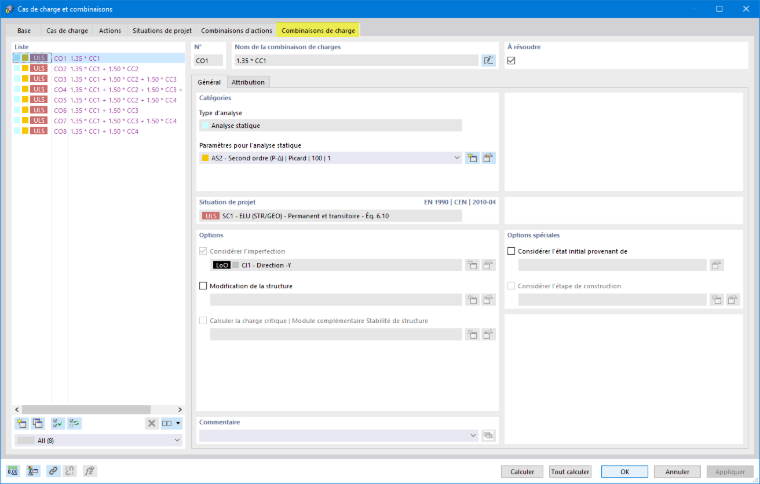Edit combination name with the pencil icon
760x484 pixels.
489,61
